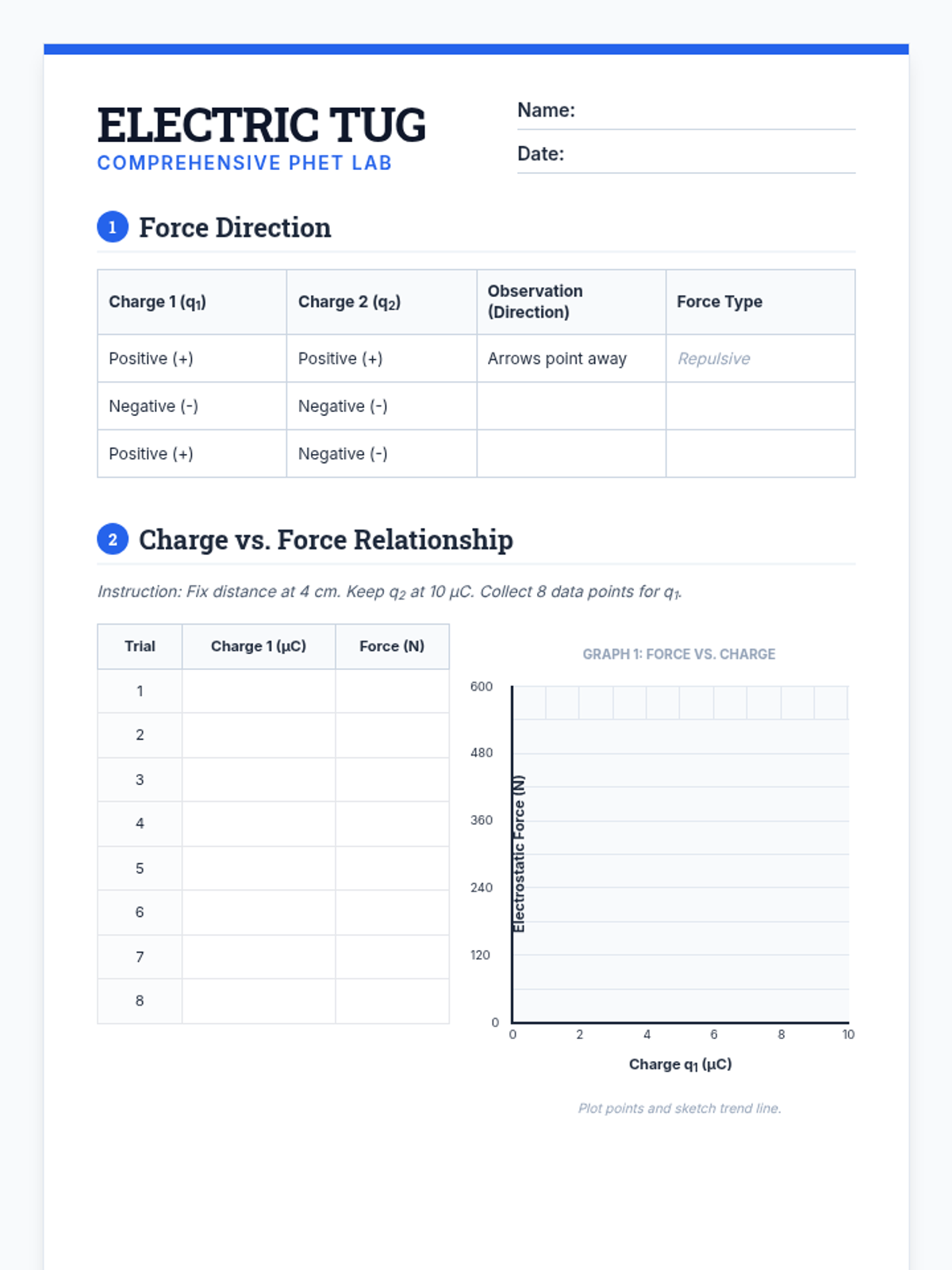Viewport: 952px width, 1270px height.
Task: Click the 10 label on charge axis
Action: point(848,1034)
